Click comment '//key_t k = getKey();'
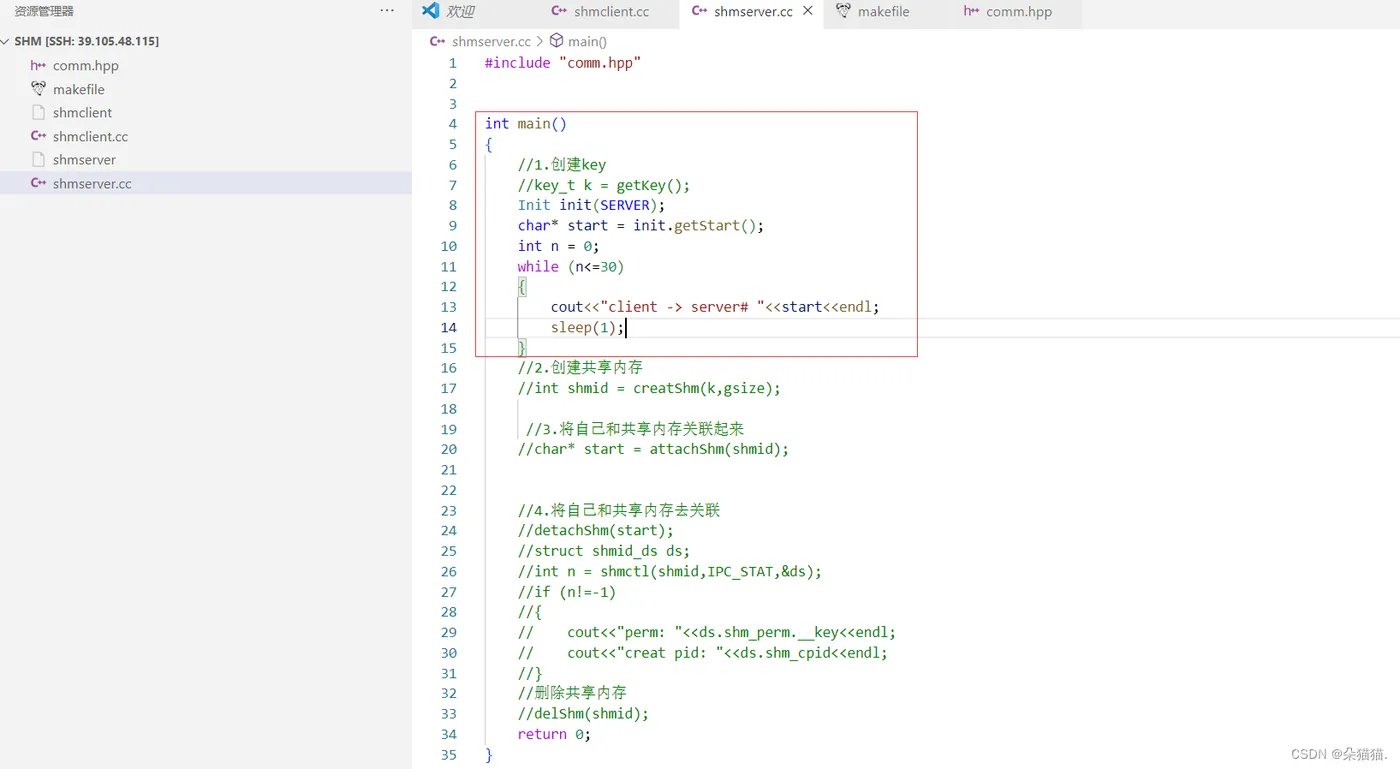The height and width of the screenshot is (769, 1400). click(x=604, y=185)
